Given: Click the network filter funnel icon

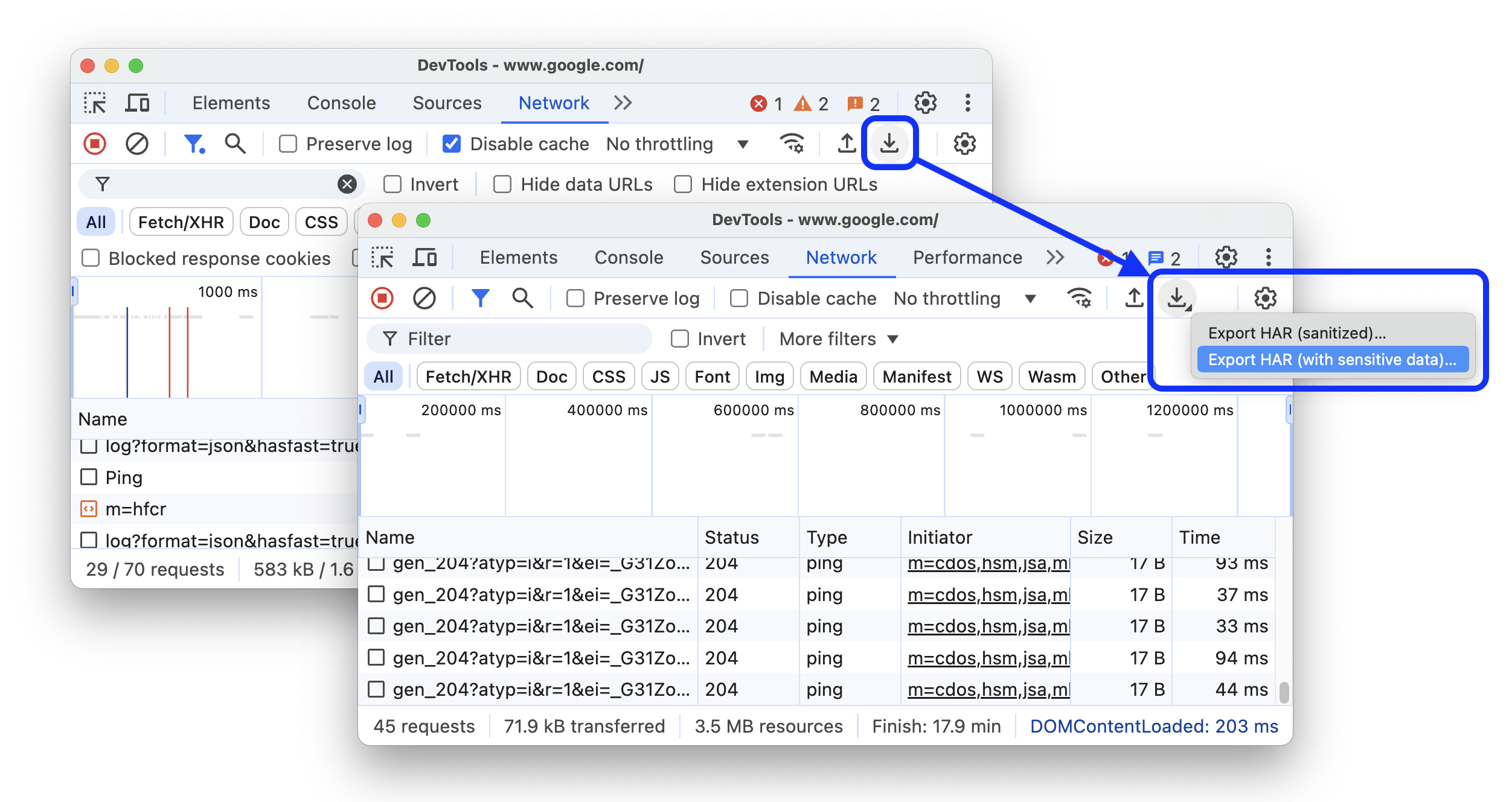Looking at the screenshot, I should coord(479,297).
